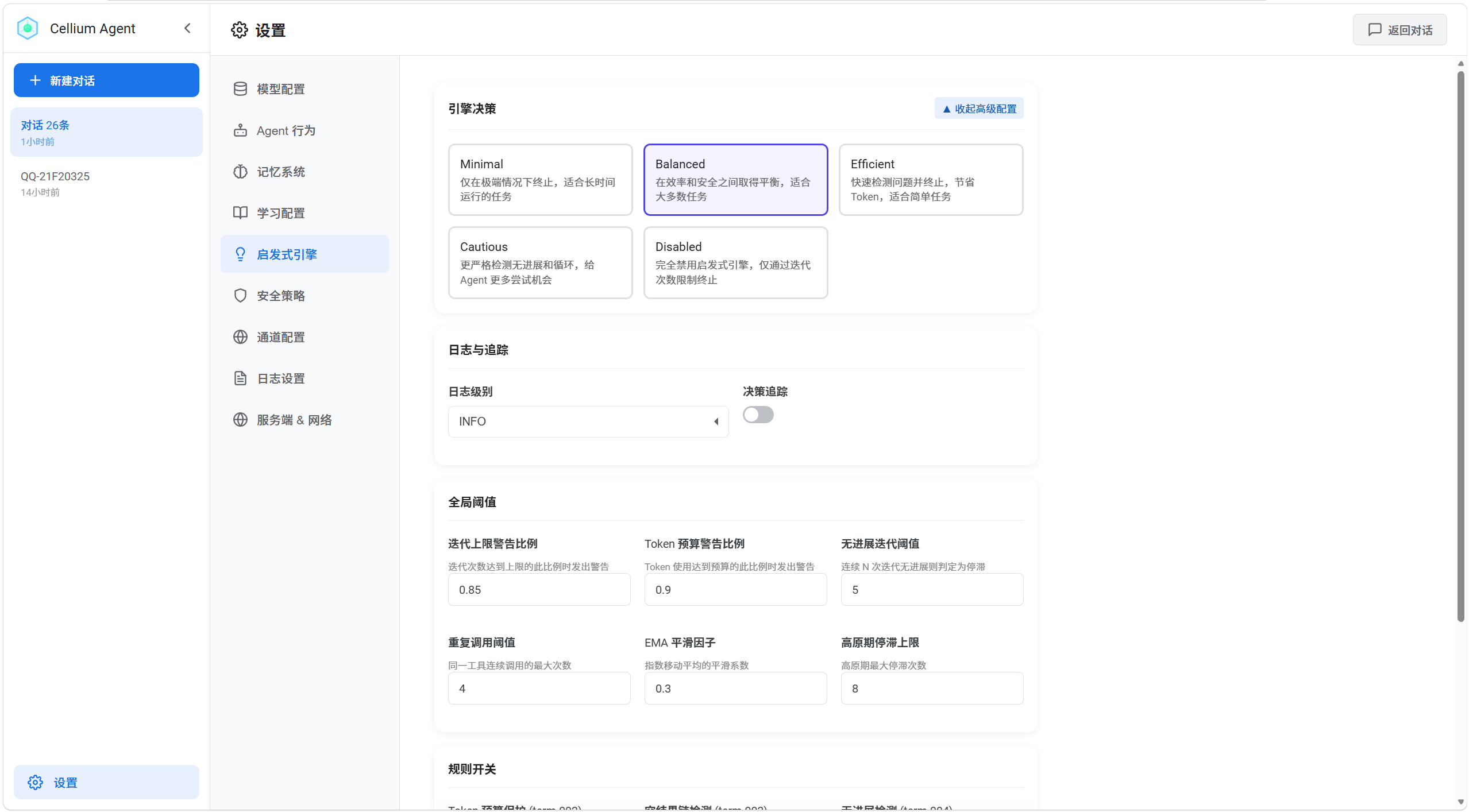Click 返回对话 to return to chat
Viewport: 1469px width, 812px height.
coord(1399,30)
